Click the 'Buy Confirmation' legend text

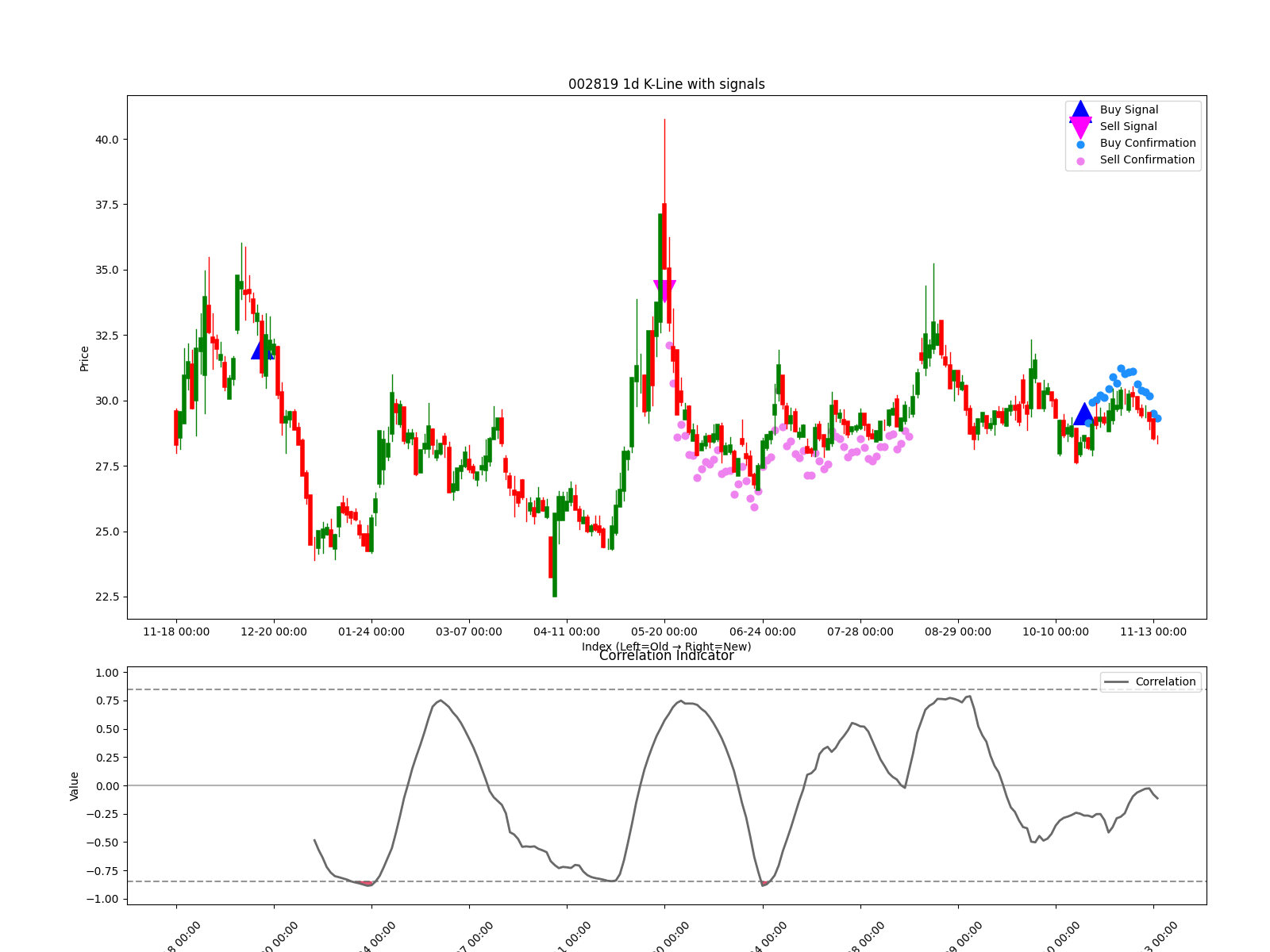(1147, 144)
